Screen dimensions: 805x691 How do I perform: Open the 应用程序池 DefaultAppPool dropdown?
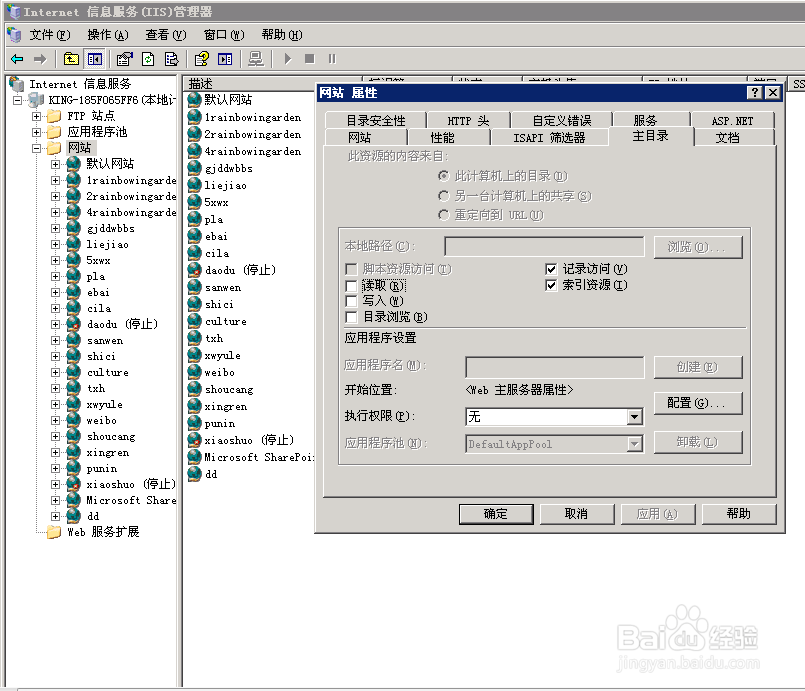(x=635, y=444)
